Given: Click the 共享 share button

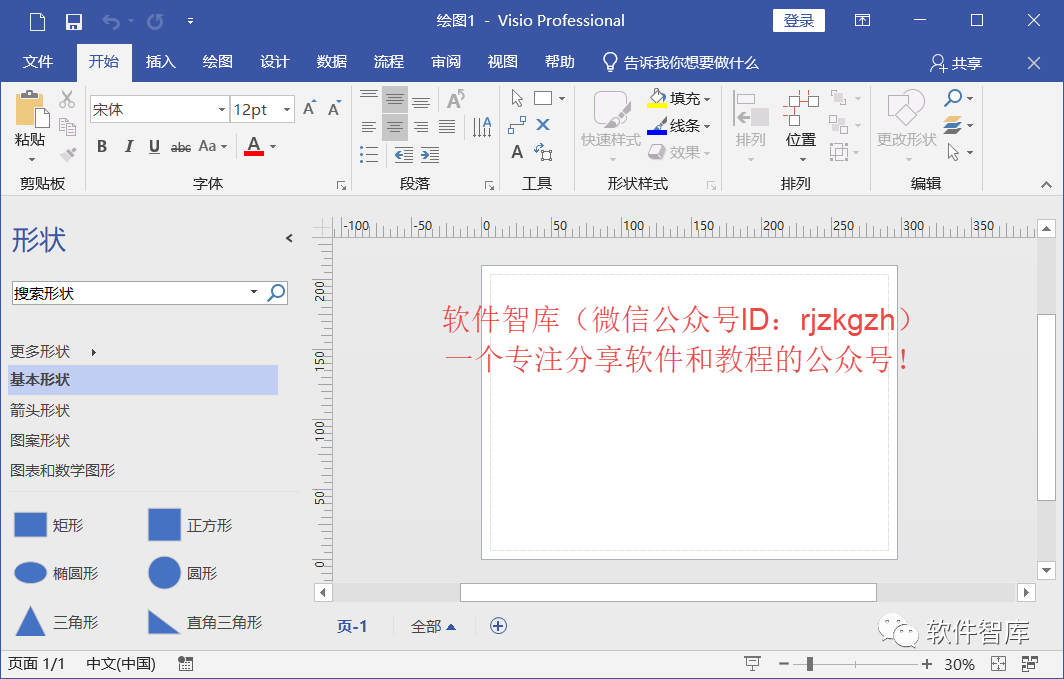Looking at the screenshot, I should pyautogui.click(x=956, y=63).
